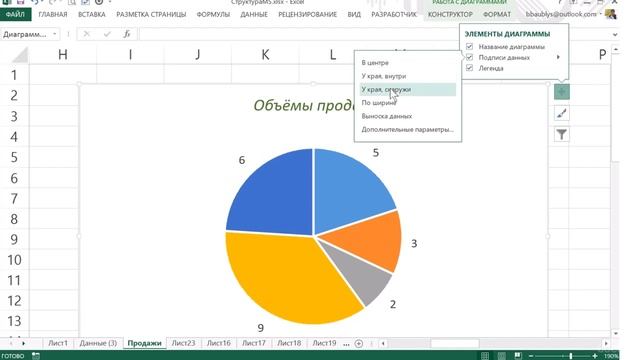Switch to the ГЛАВНАЯ ribbon tab
Screen dimensions: 640x360
53,14
